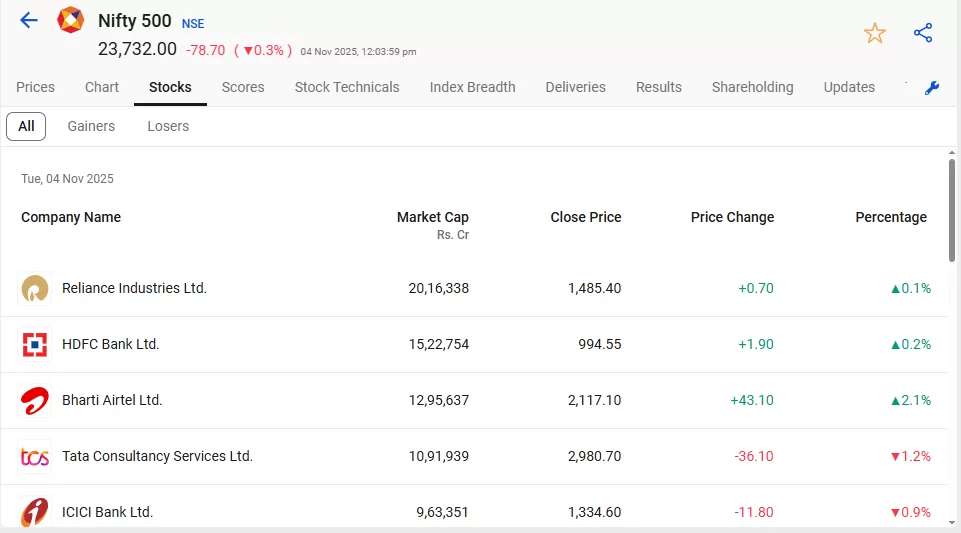Screen dimensions: 961x533
Task: Click the Bharti Airtel logo
Action: (35, 401)
